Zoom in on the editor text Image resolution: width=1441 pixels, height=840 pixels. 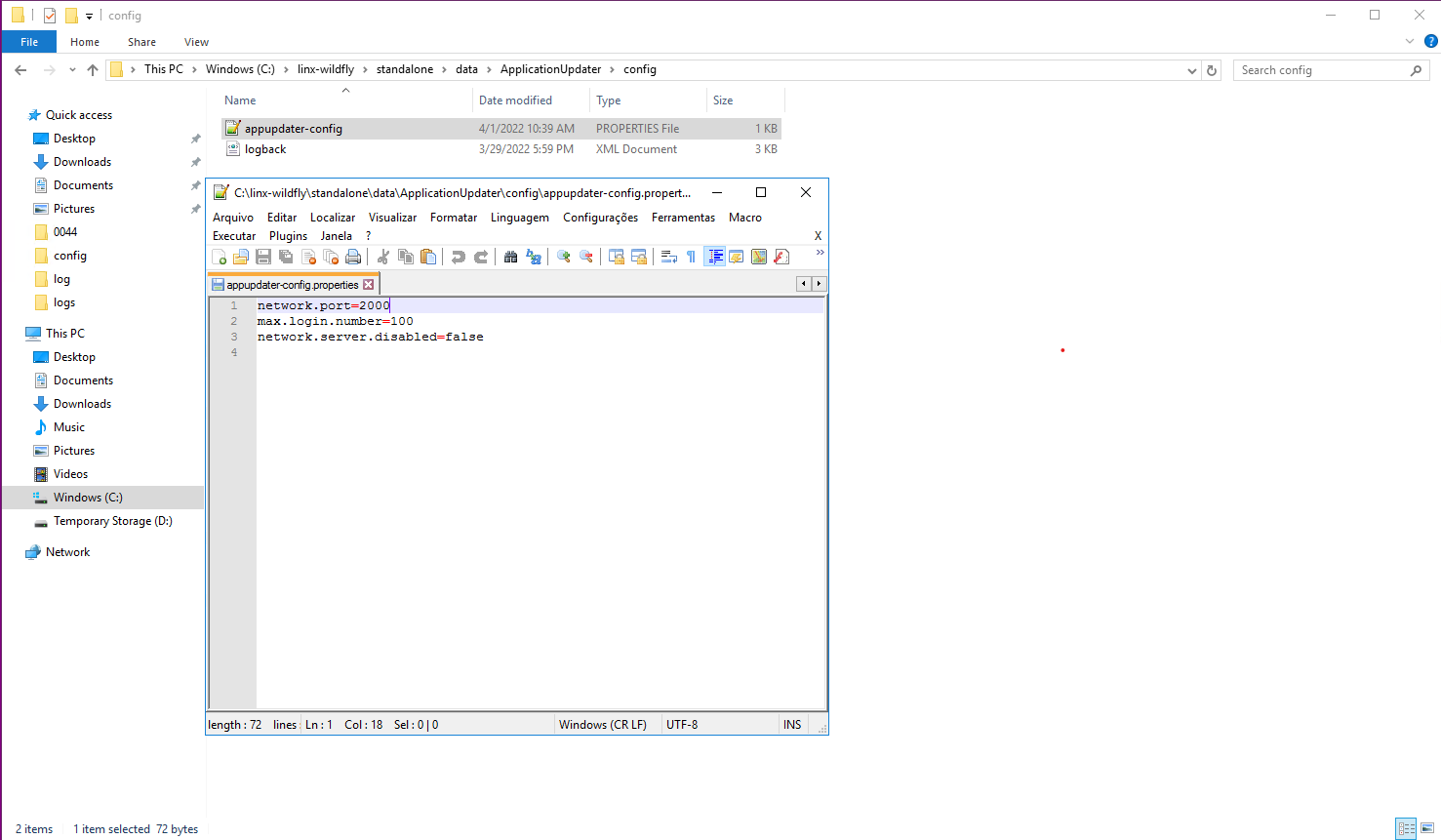(x=564, y=257)
